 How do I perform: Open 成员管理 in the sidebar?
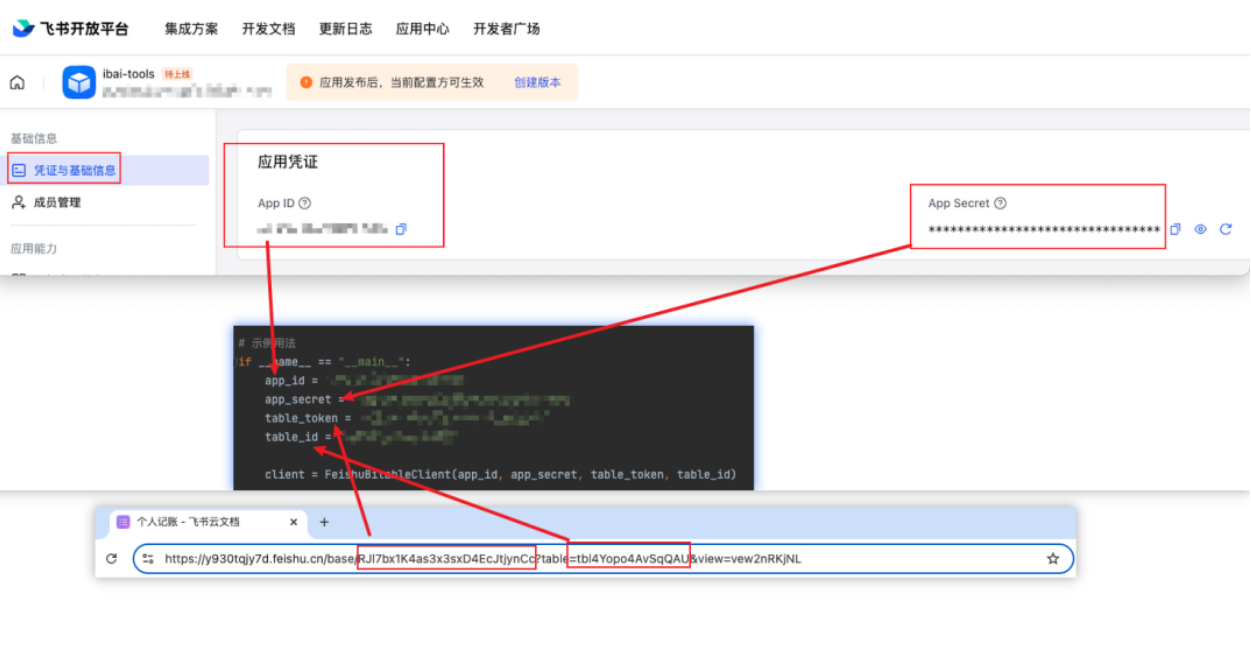[x=57, y=202]
